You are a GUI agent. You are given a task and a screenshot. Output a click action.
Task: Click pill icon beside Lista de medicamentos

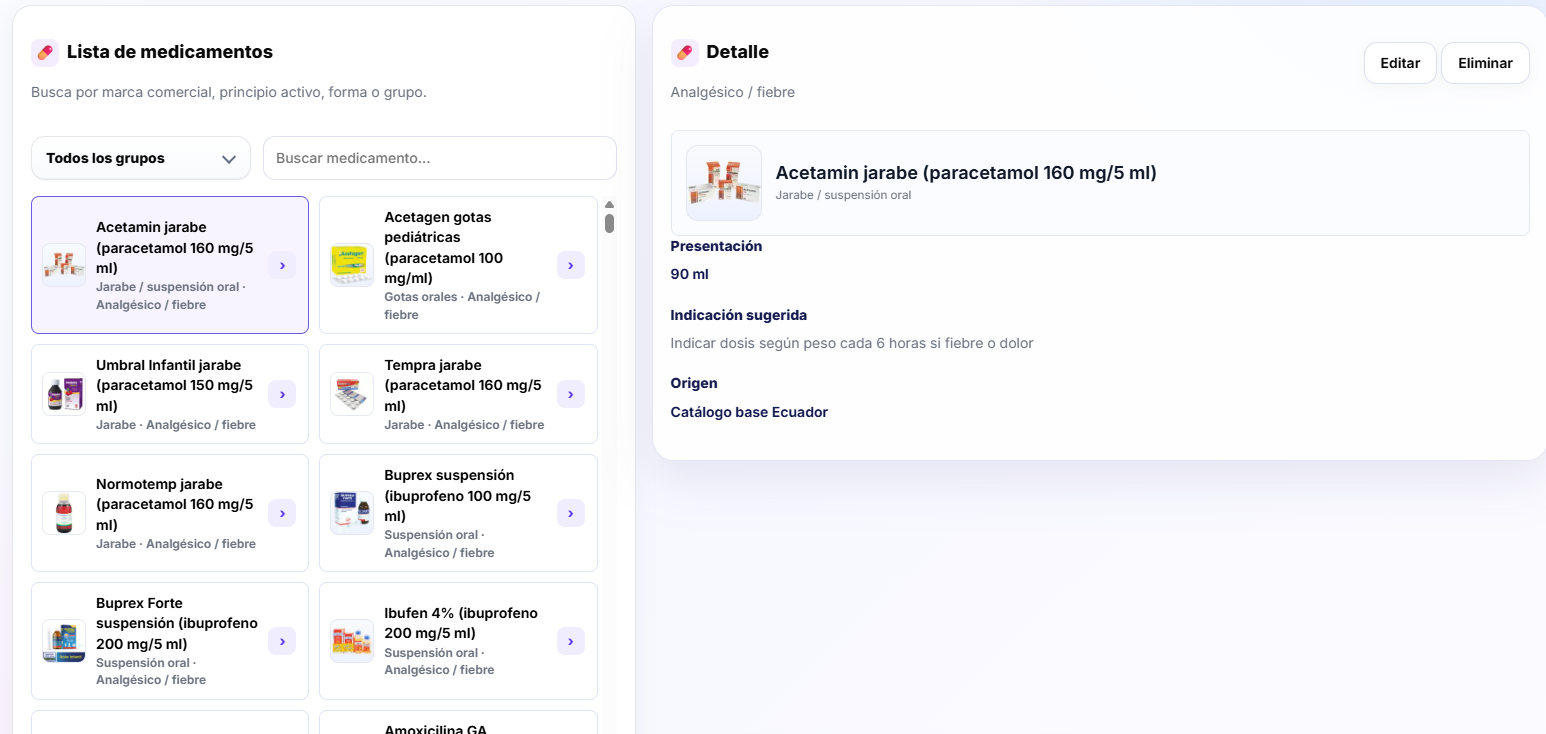point(44,52)
